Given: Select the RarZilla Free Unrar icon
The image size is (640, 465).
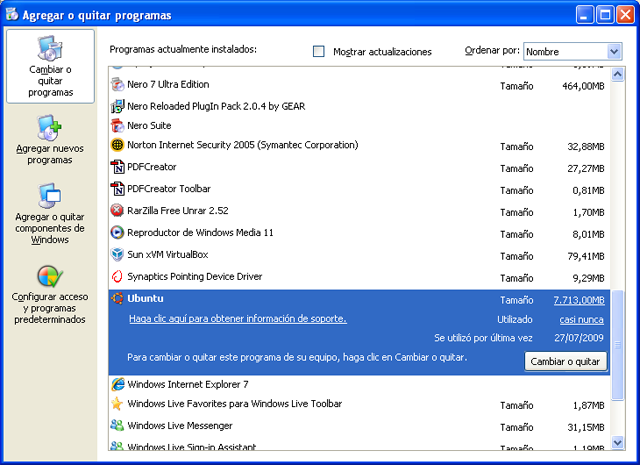Looking at the screenshot, I should (x=118, y=211).
